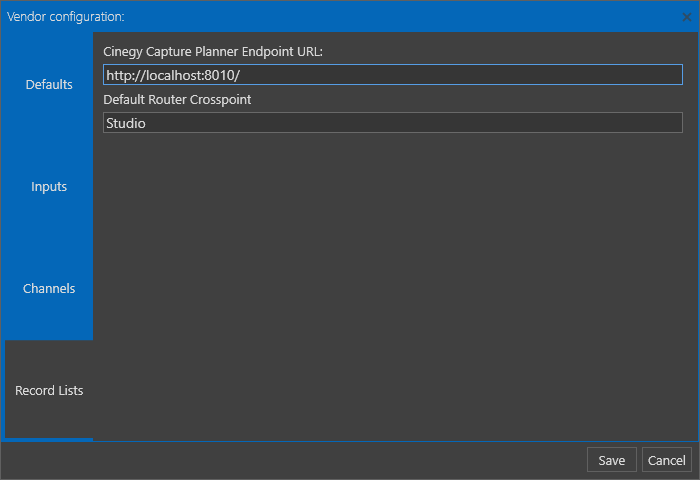Save the vendor configuration
Viewport: 700px width, 480px height.
click(x=612, y=460)
